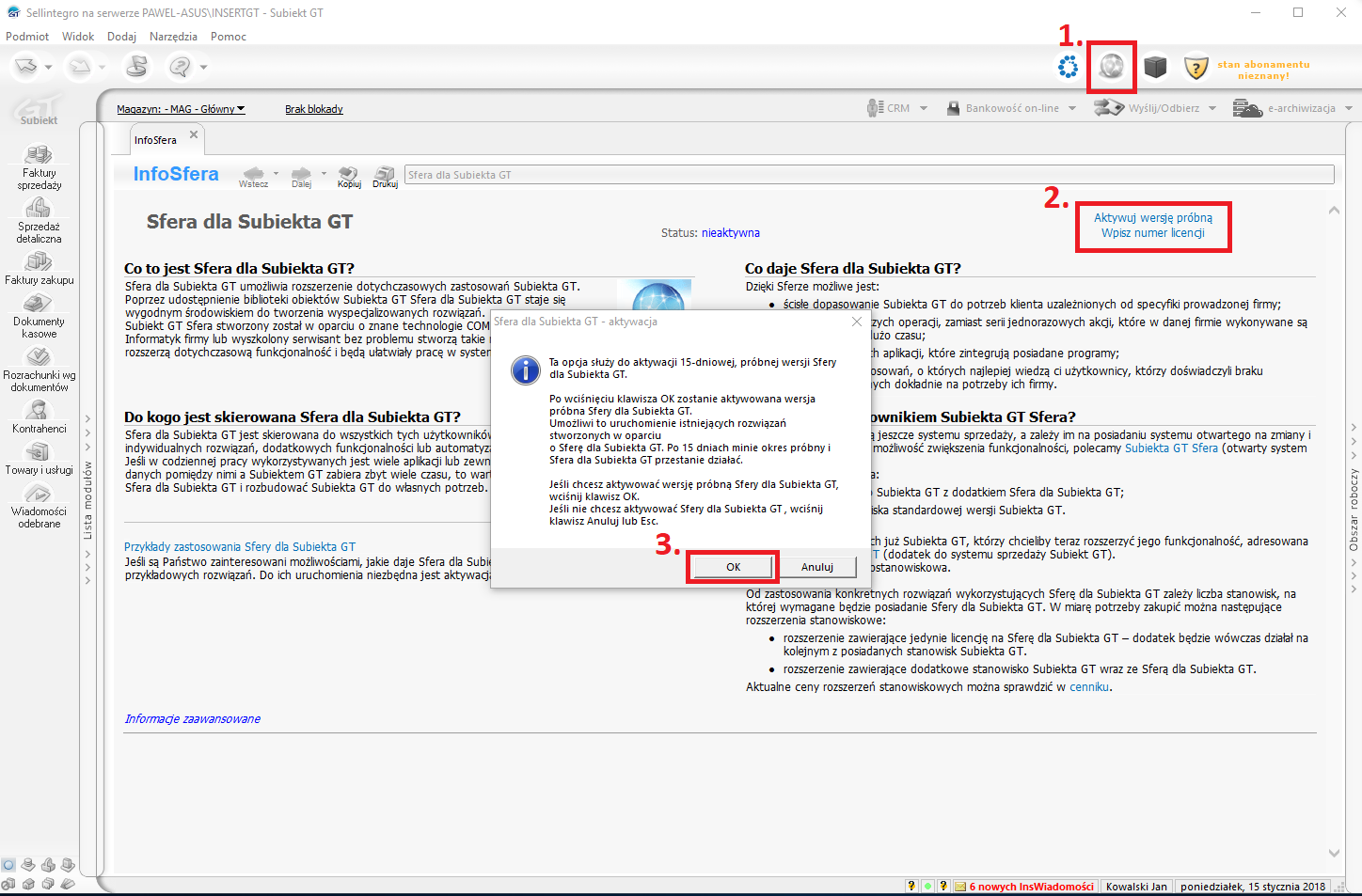Click Kowalski Jan in the status bar
Screen dimensions: 1362x896
(x=1136, y=886)
